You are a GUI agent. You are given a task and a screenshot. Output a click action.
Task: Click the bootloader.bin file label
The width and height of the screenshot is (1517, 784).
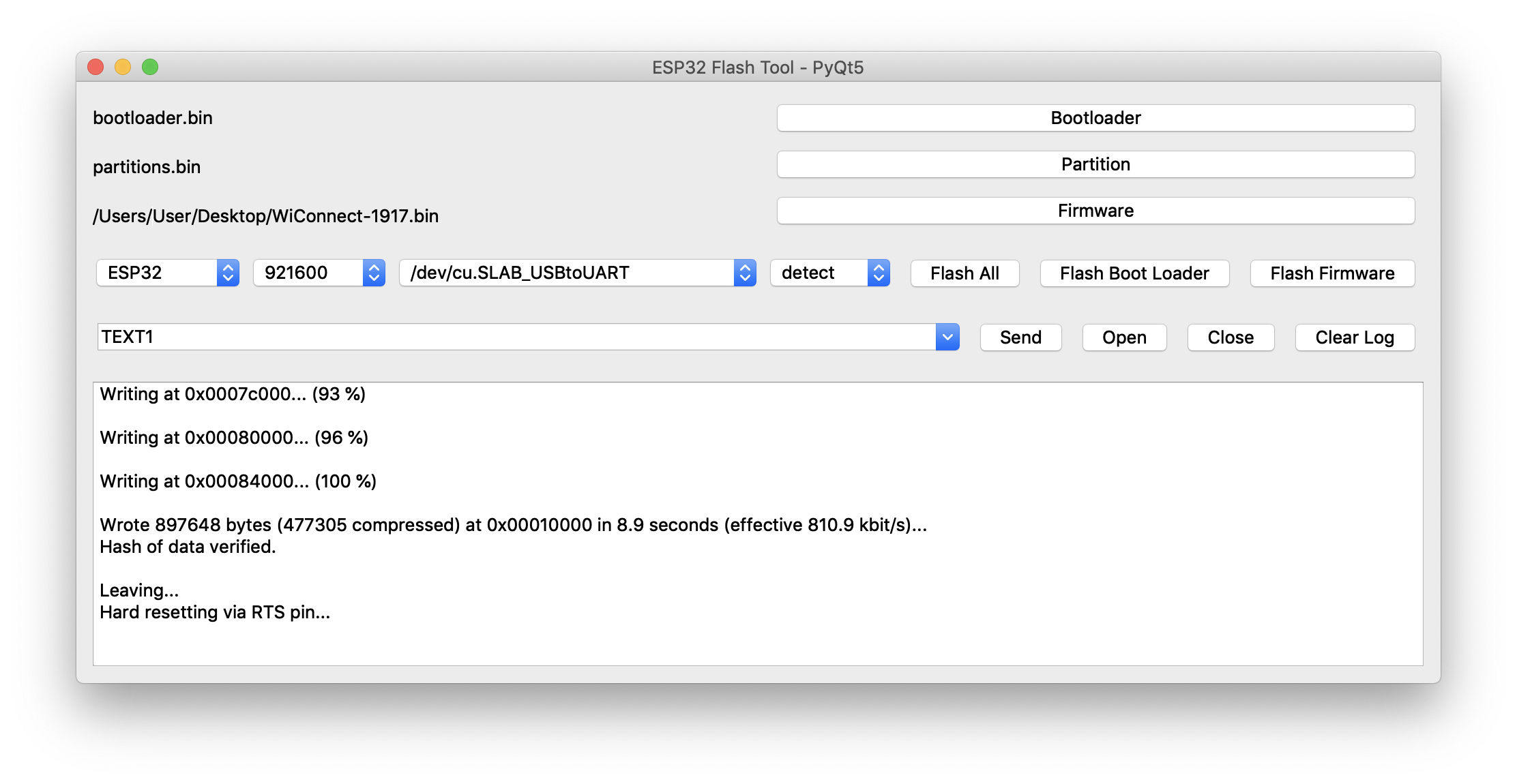click(153, 118)
